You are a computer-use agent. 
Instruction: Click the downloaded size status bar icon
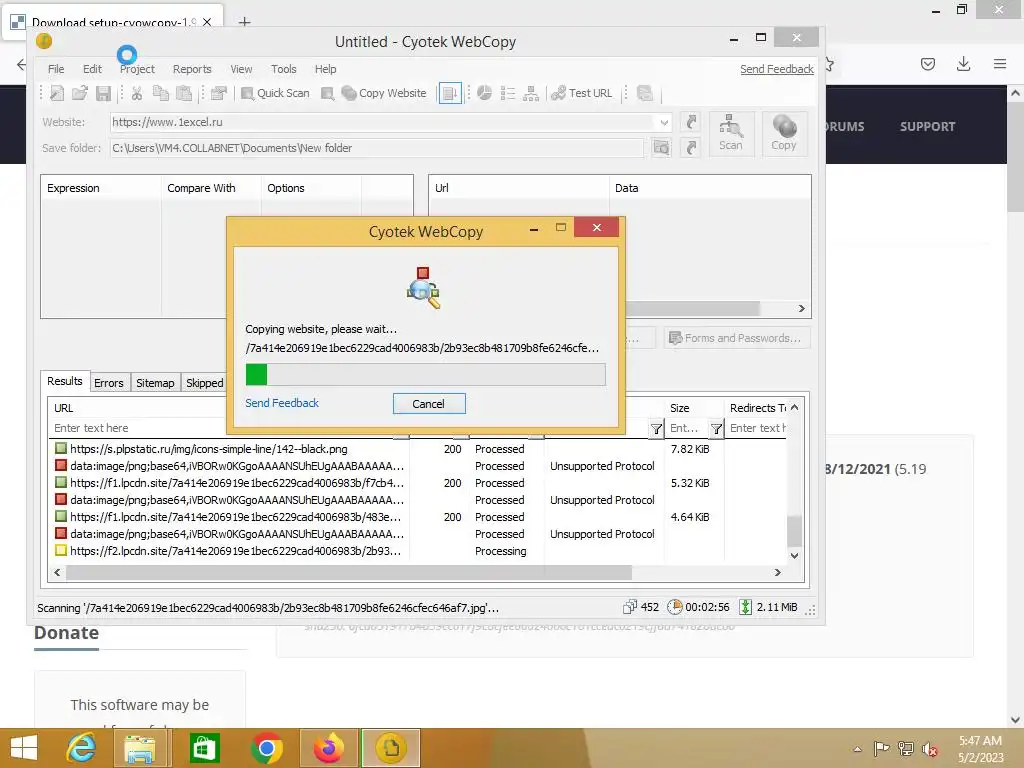pos(745,607)
